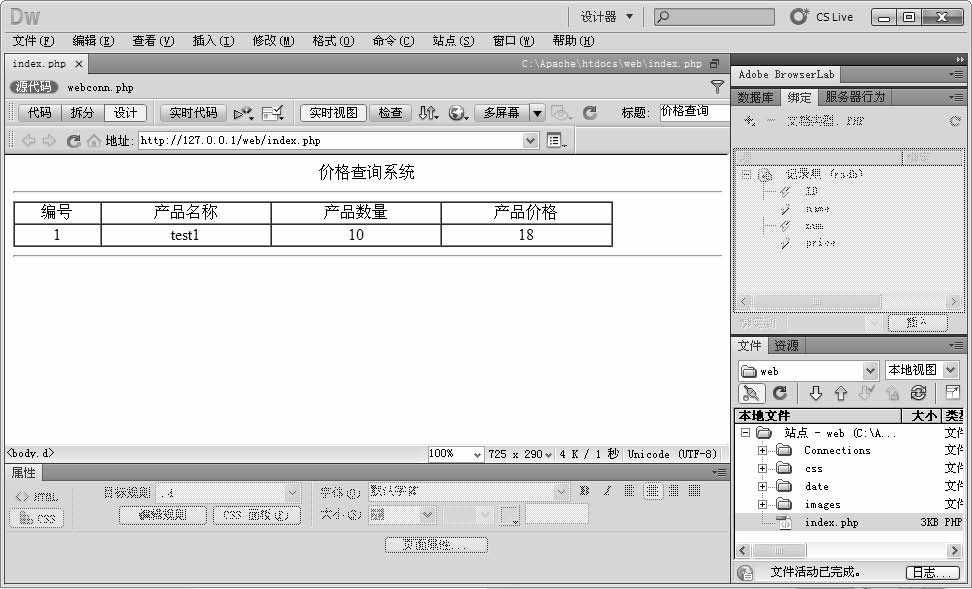Click the 日志... button
Viewport: 972px width, 589px height.
click(932, 572)
